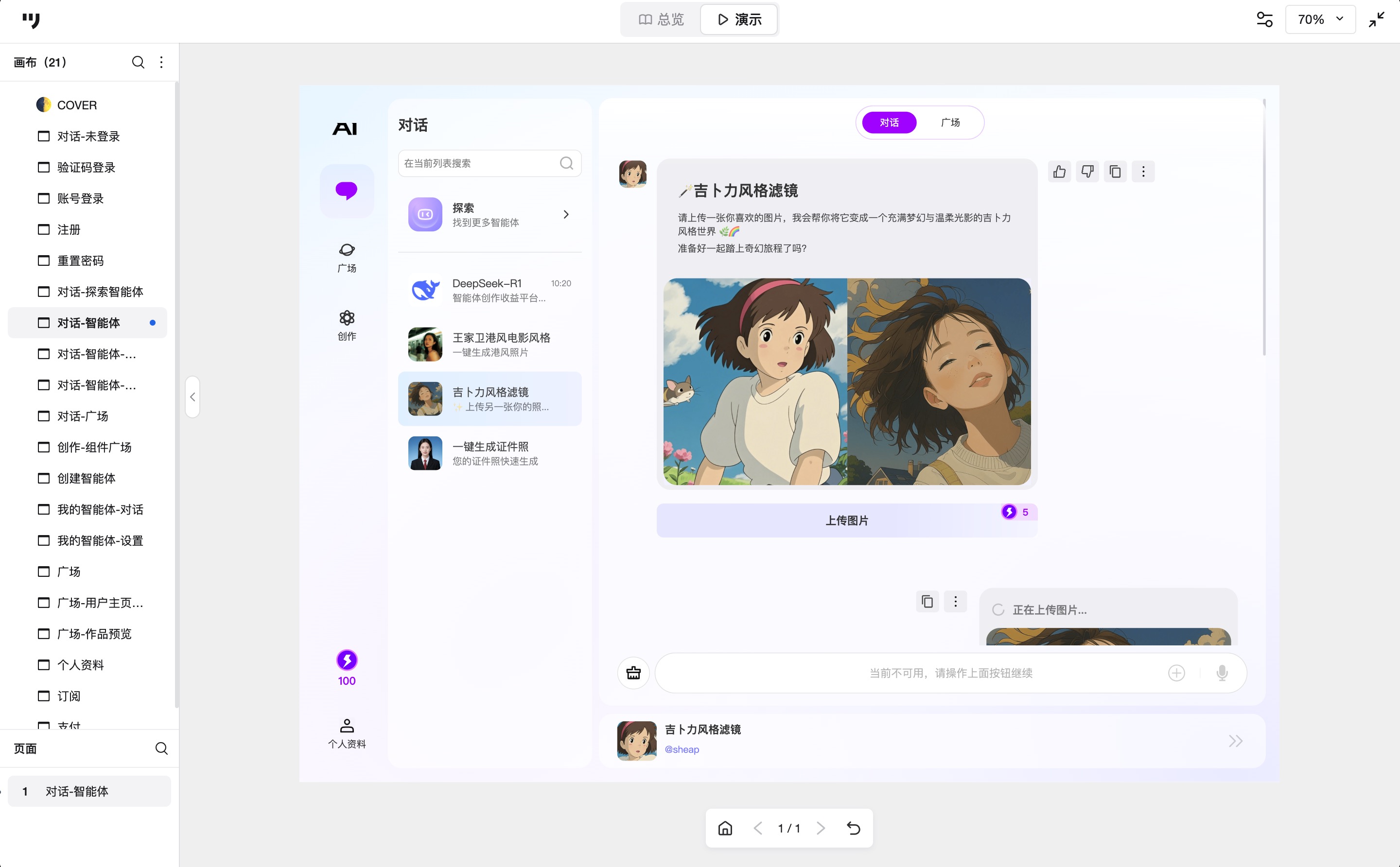Click search icon in conversation search box

click(566, 163)
